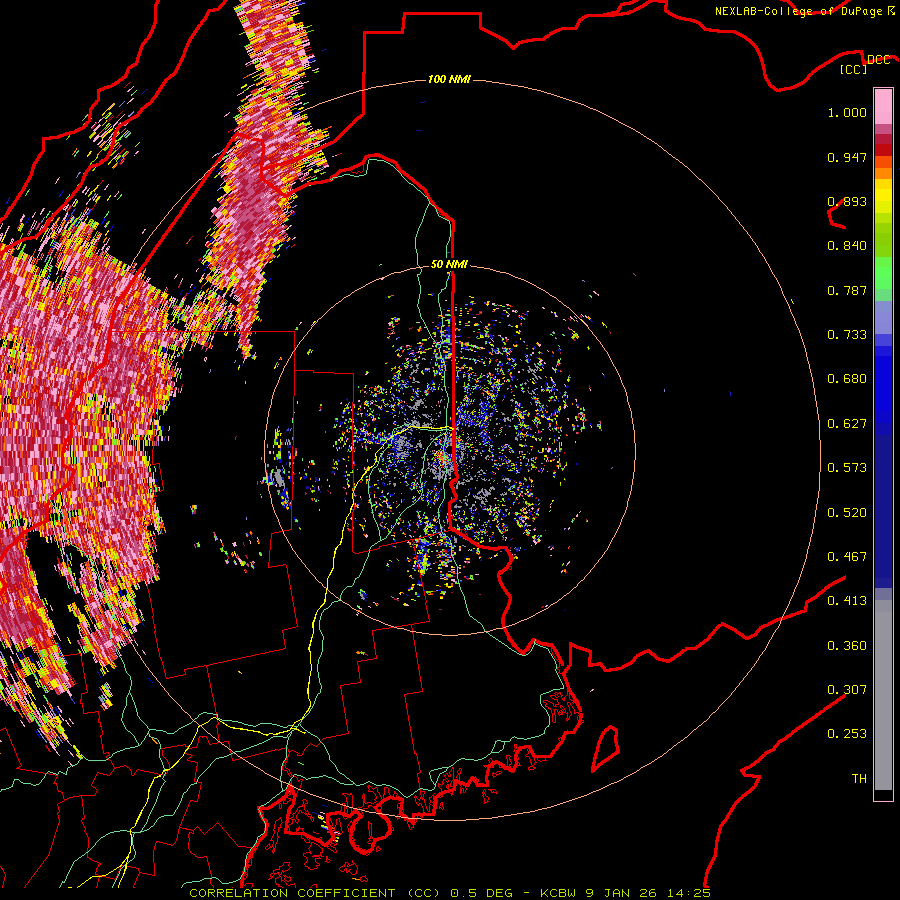900x900 pixels.
Task: Click the 0.360 legend value
Action: 847,646
